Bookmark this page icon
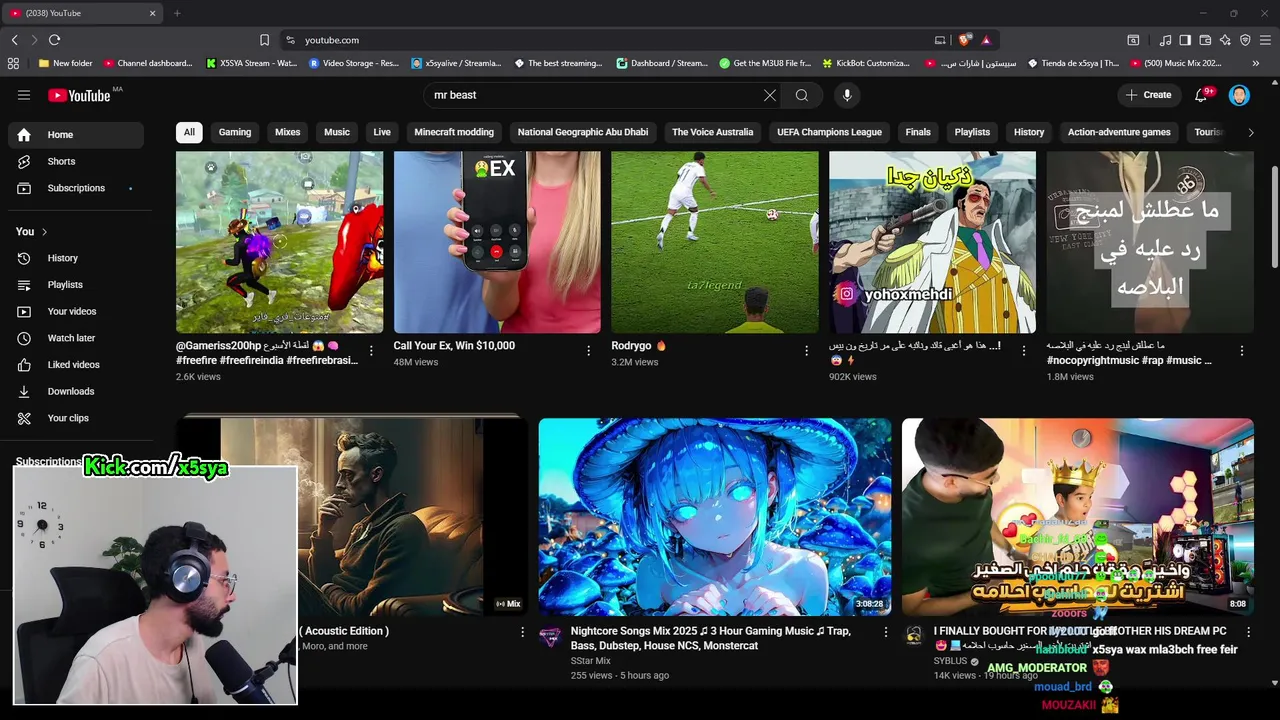Viewport: 1280px width, 720px height. 264,40
